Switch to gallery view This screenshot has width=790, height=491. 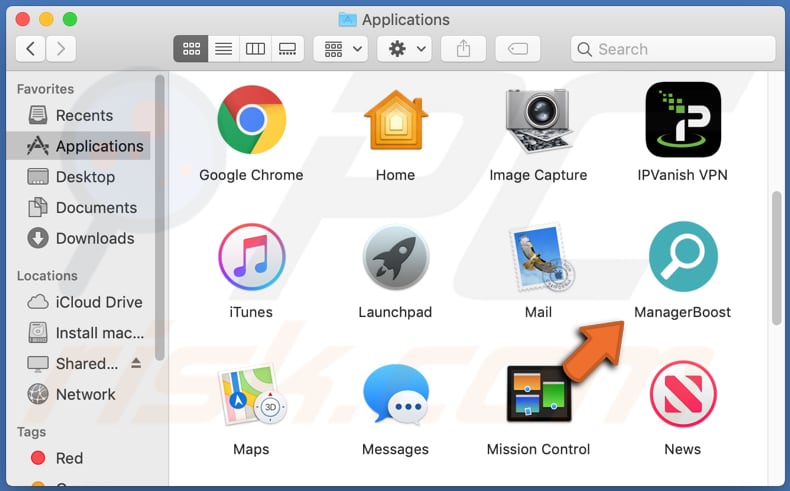point(288,49)
